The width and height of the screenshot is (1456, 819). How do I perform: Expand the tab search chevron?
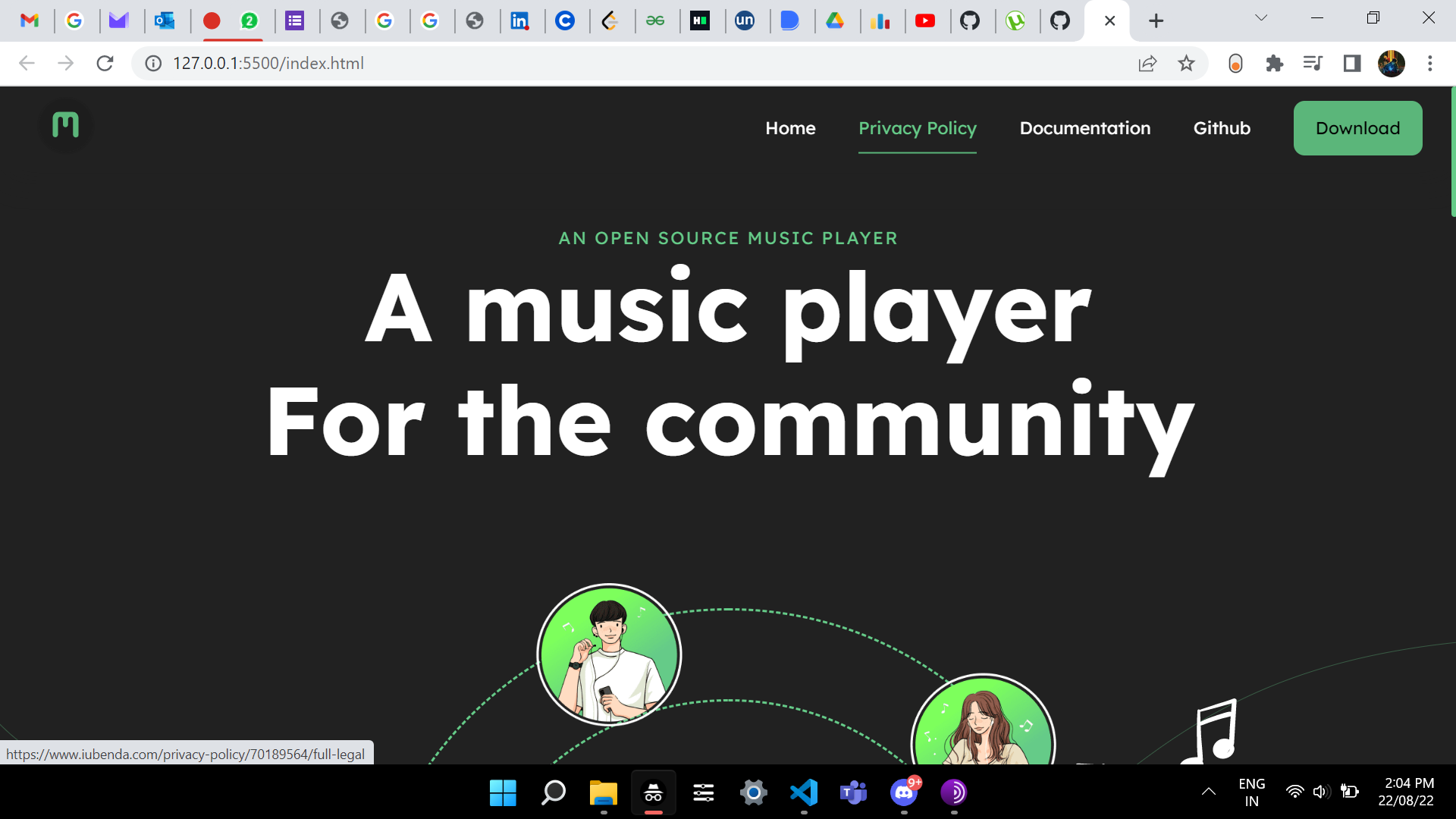(1261, 18)
